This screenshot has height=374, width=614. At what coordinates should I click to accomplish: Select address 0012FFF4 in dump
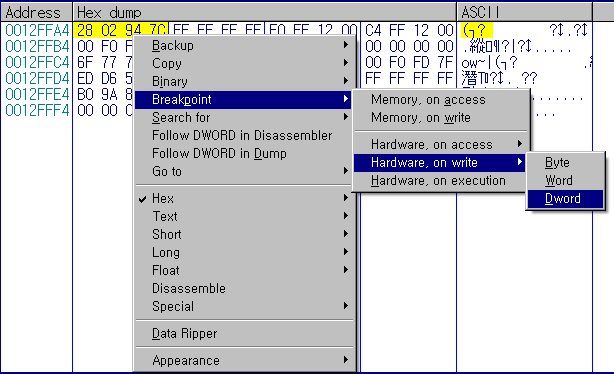pyautogui.click(x=37, y=110)
